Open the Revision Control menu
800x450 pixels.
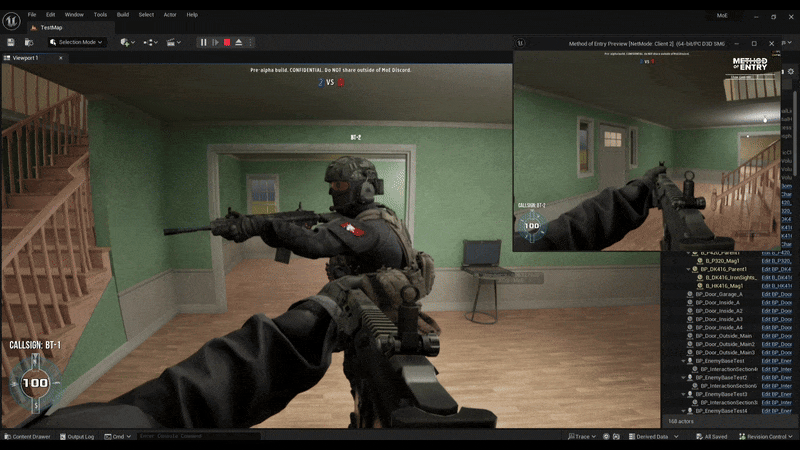[x=766, y=437]
